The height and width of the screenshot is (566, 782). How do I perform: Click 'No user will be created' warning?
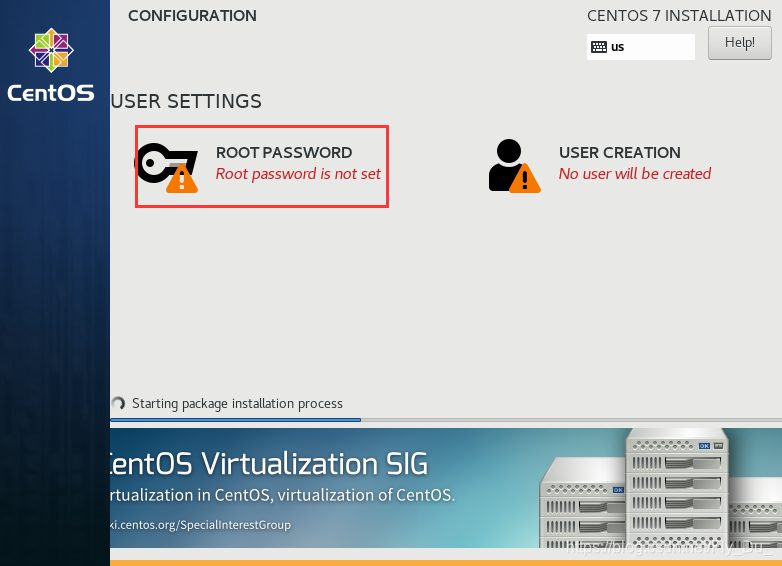coord(634,174)
